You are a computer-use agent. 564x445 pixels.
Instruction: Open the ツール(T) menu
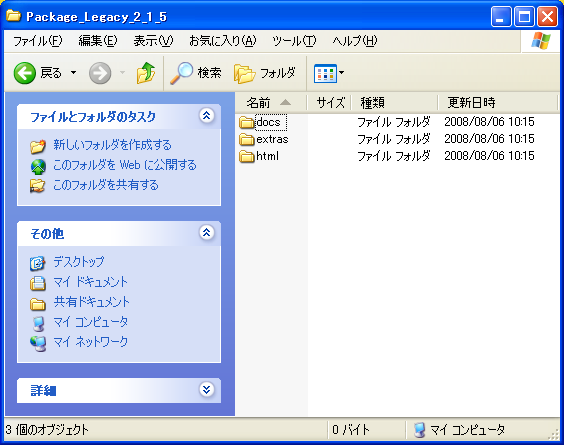294,41
